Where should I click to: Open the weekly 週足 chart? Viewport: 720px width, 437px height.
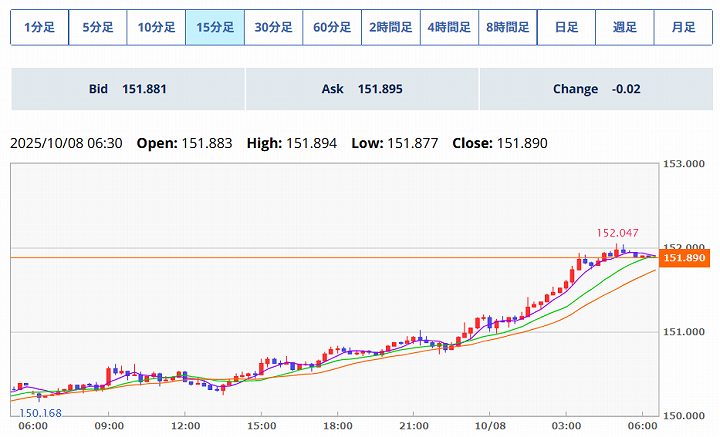click(625, 27)
